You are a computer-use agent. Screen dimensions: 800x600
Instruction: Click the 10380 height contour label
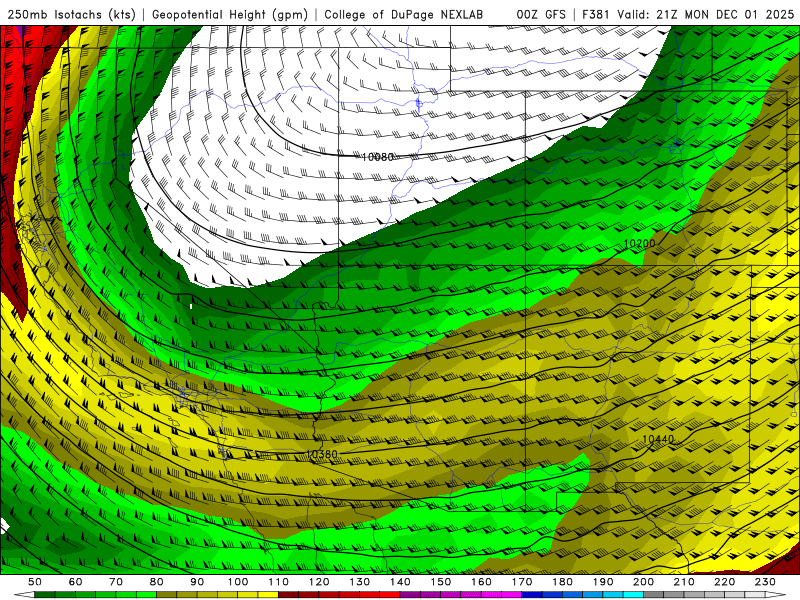point(322,454)
